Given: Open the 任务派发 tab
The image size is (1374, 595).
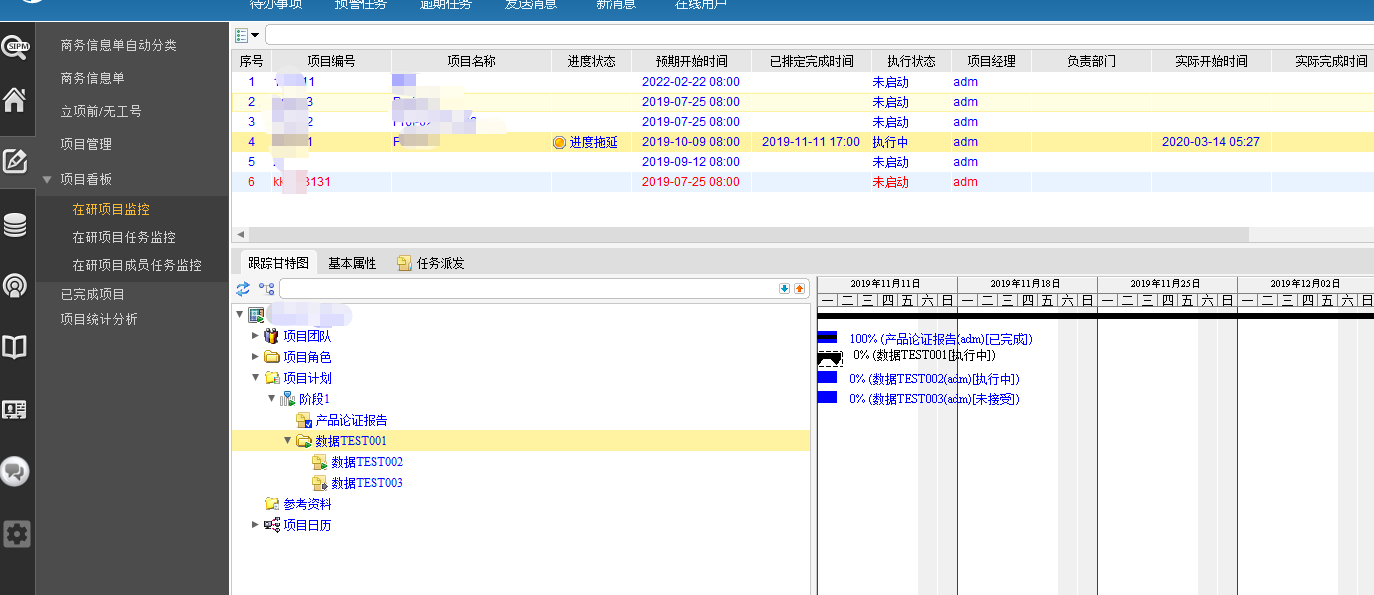Looking at the screenshot, I should 432,263.
